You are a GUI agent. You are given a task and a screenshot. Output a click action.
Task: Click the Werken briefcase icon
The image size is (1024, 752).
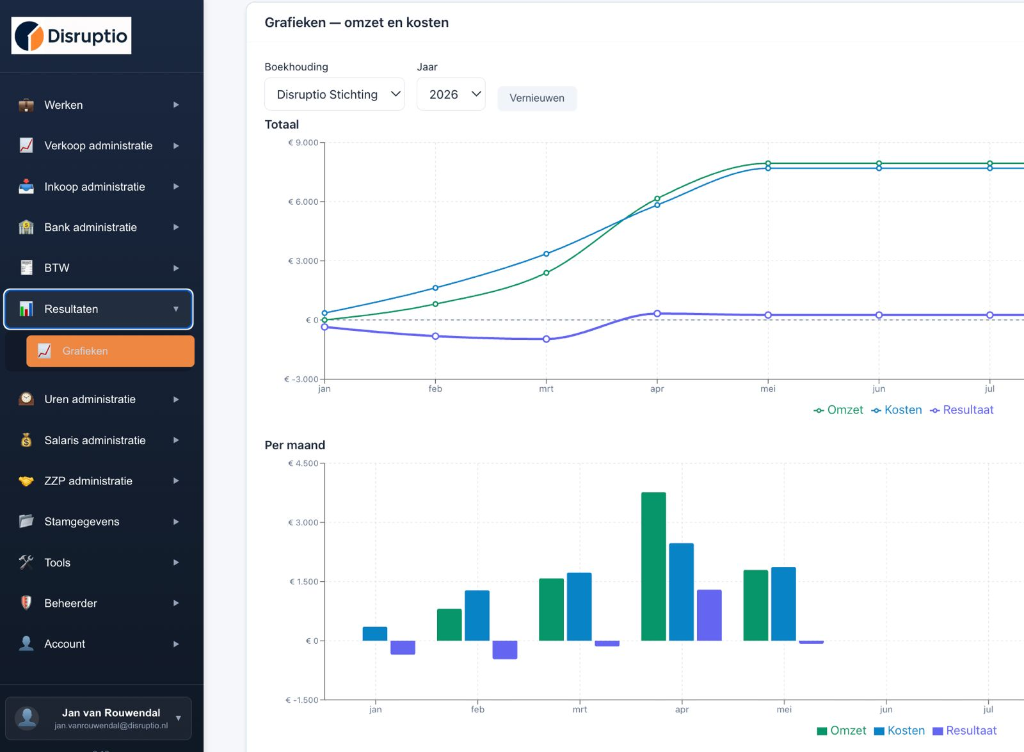click(26, 105)
